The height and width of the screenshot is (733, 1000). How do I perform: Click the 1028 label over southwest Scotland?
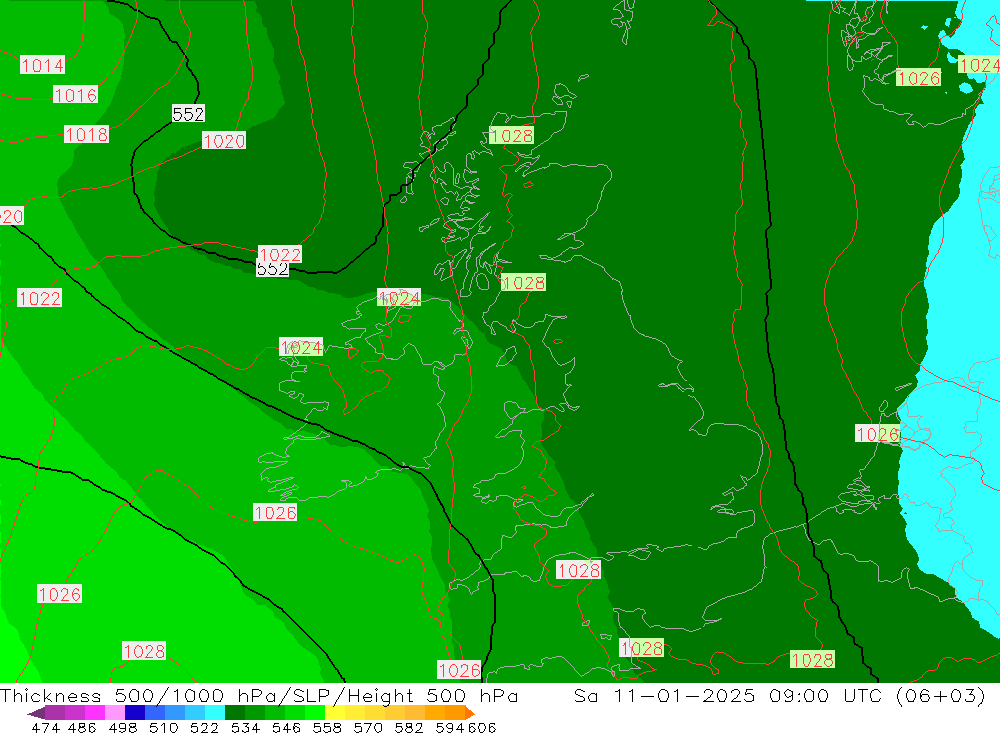point(523,283)
